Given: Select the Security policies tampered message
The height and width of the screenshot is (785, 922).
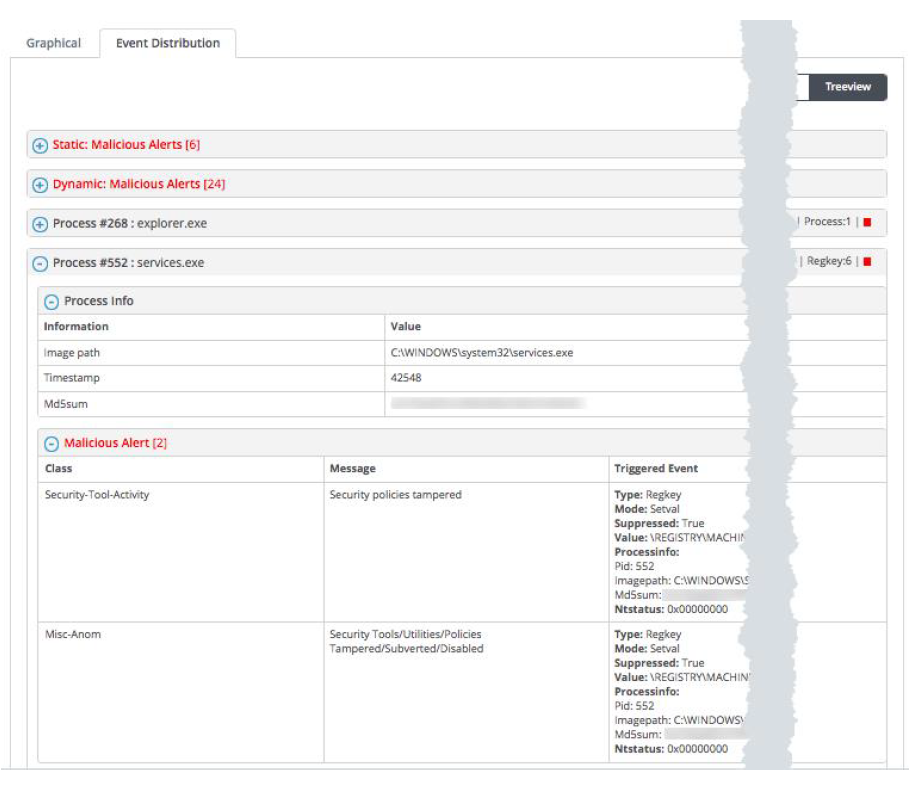Looking at the screenshot, I should 395,495.
